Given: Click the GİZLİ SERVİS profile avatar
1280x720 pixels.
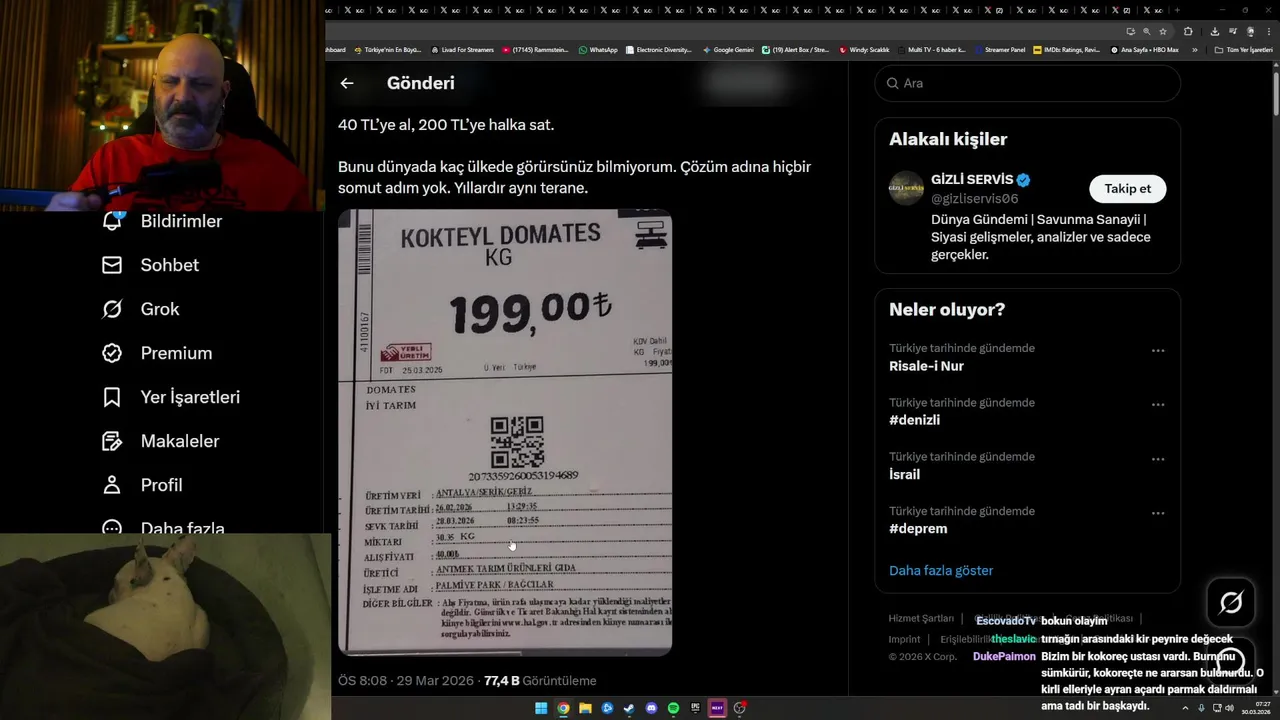Looking at the screenshot, I should coord(906,188).
